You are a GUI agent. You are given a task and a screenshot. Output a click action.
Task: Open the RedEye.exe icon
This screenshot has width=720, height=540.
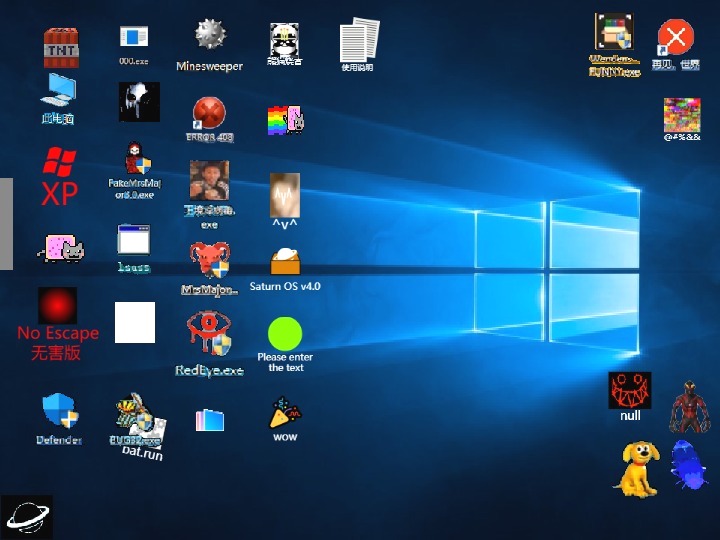[209, 334]
